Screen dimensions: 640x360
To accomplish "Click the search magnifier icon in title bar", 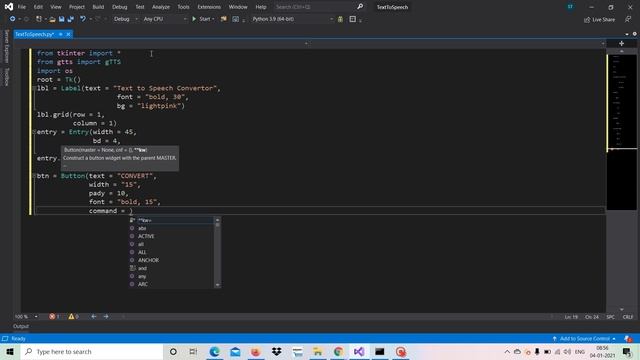I will tap(360, 7).
